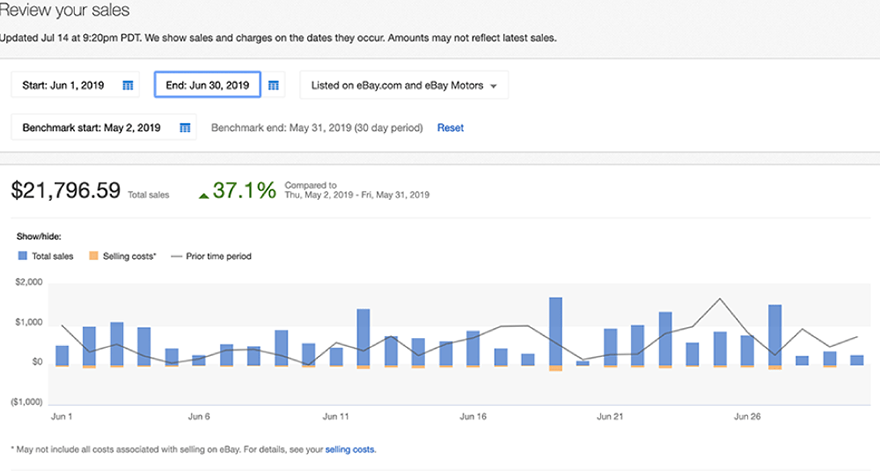Click the 37.1% change figure
880x471 pixels.
[244, 190]
